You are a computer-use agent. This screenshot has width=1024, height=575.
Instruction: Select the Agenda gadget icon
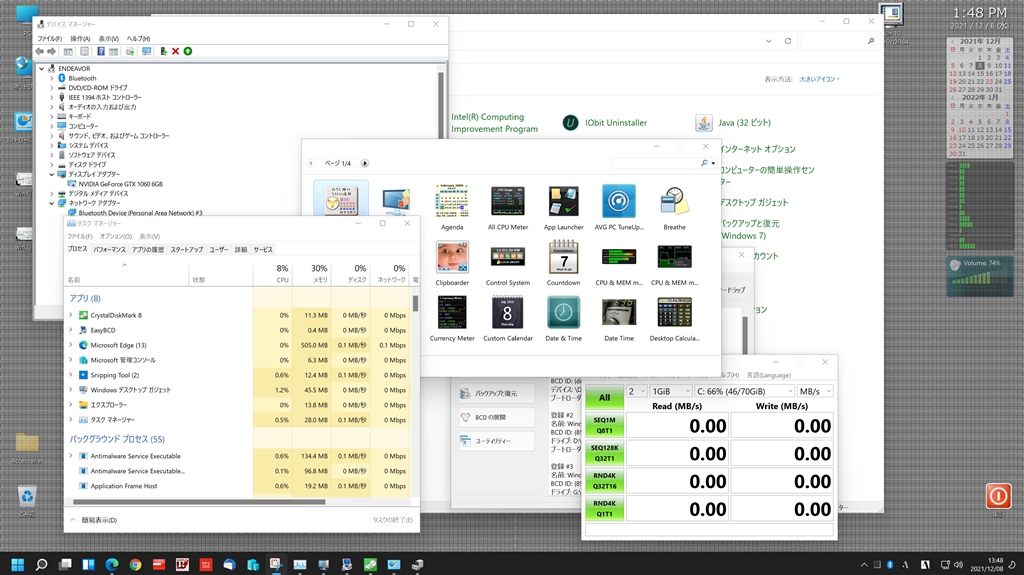[x=452, y=201]
